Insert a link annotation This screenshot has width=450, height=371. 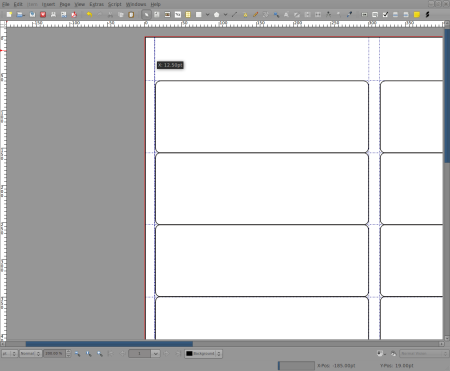427,15
